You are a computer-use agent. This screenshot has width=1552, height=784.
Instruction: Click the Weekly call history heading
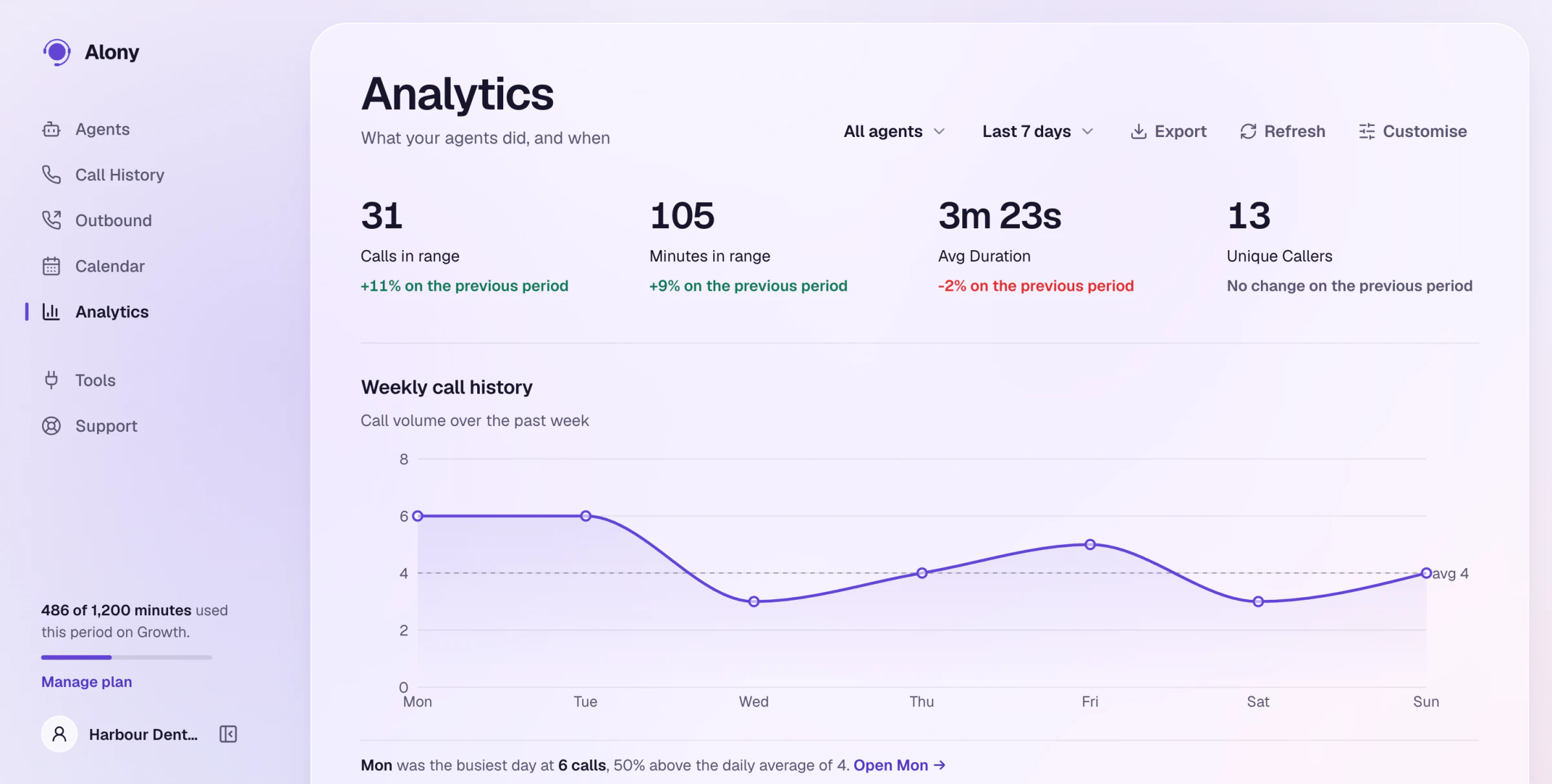pyautogui.click(x=447, y=387)
